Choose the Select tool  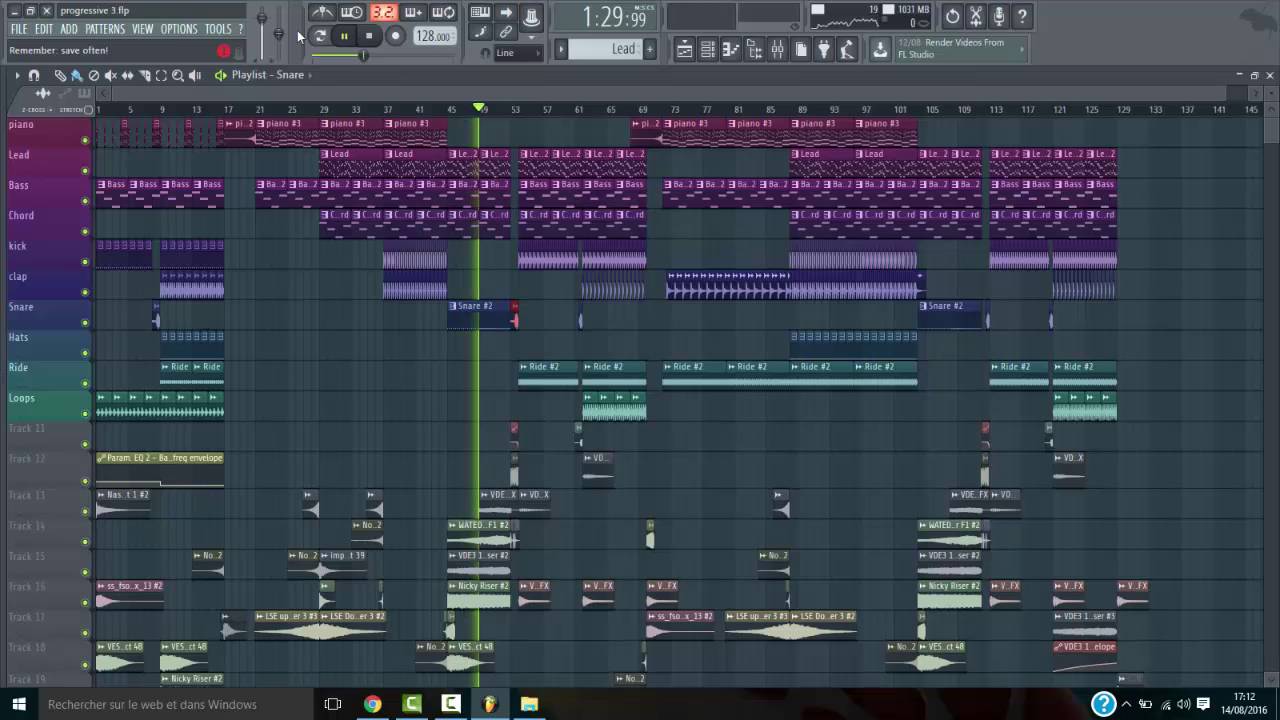[161, 75]
